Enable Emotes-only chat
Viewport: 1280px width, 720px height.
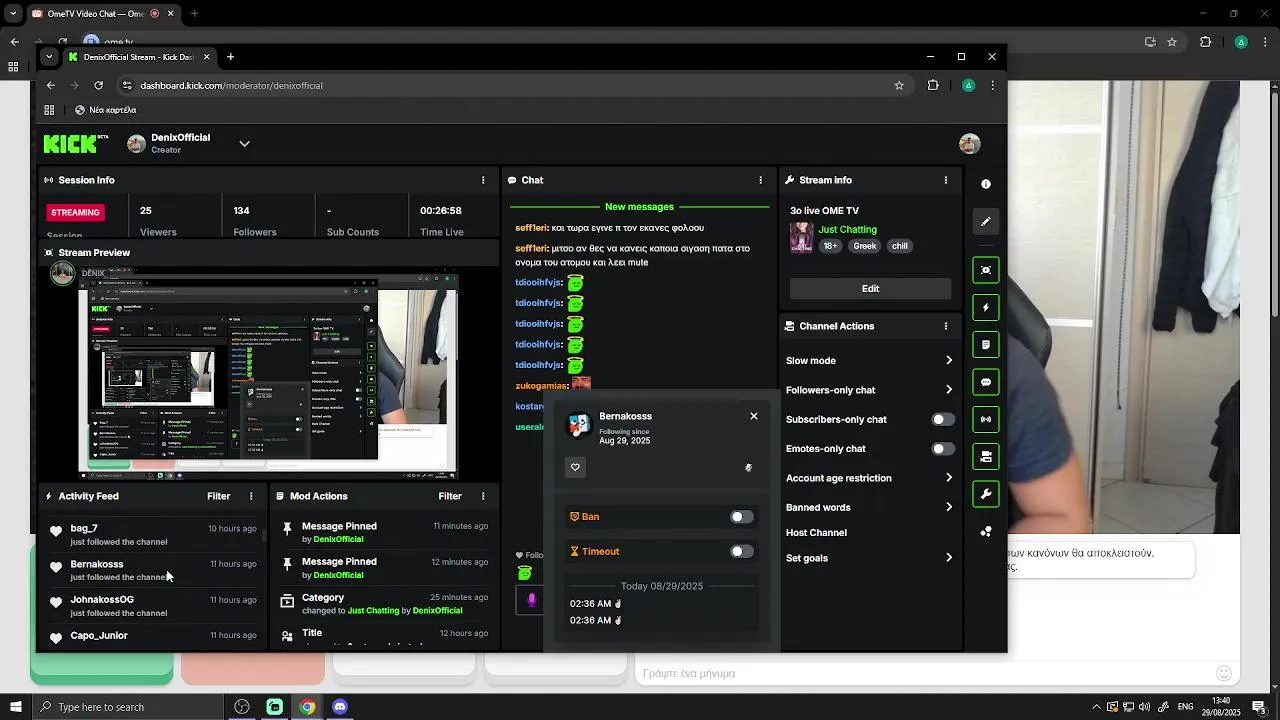coord(943,449)
